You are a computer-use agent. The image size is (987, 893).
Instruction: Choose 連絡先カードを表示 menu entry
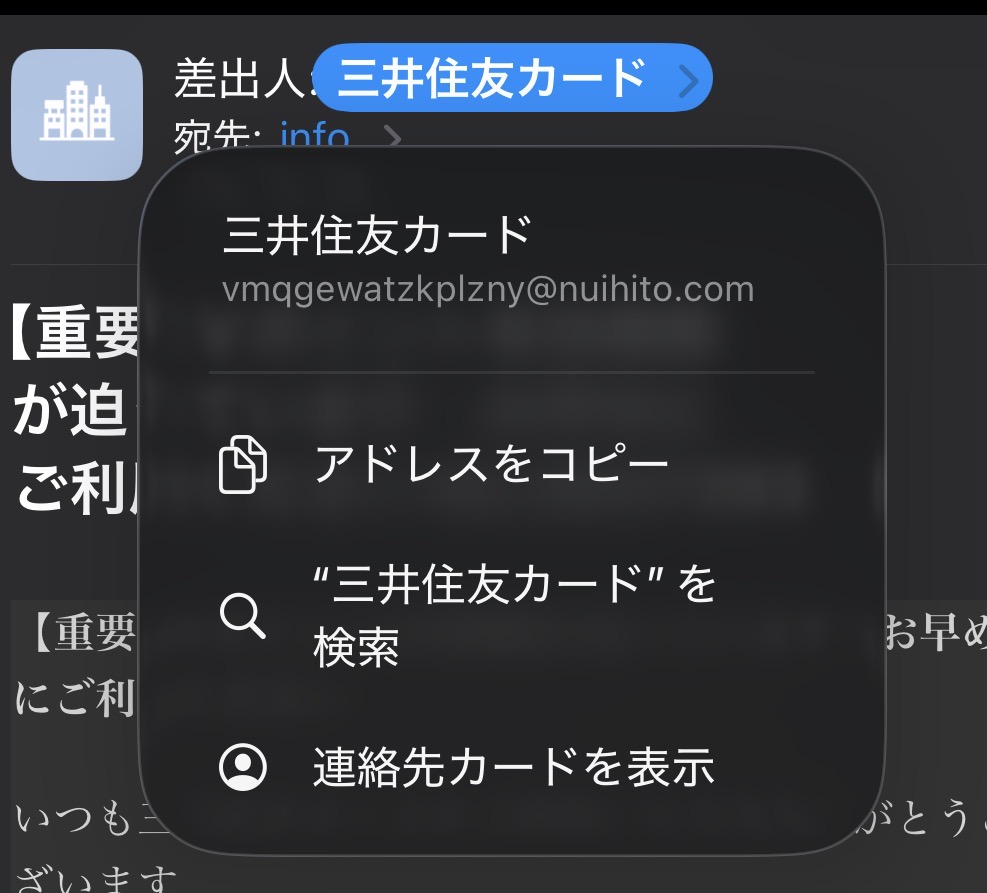pyautogui.click(x=515, y=767)
